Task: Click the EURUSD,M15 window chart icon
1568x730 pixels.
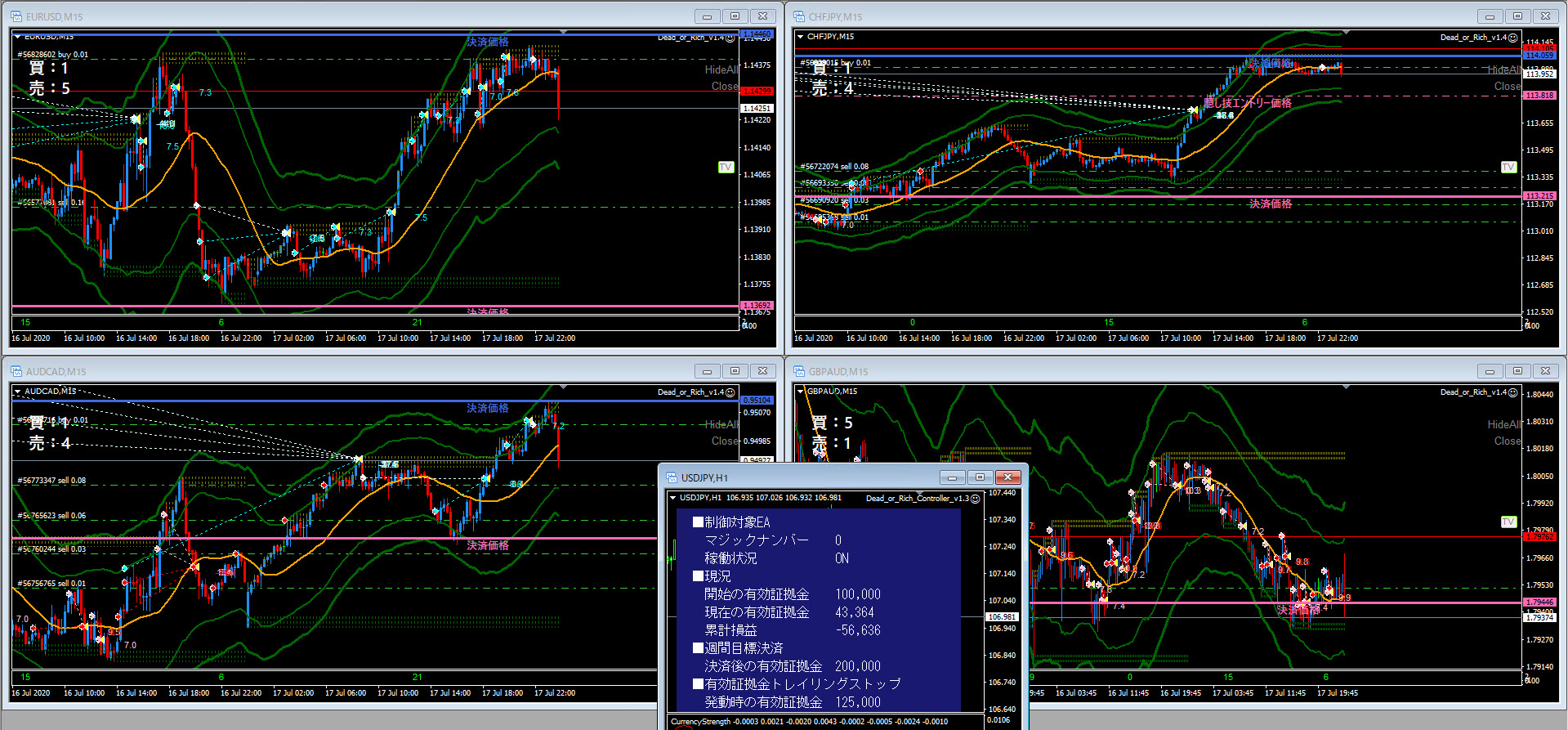Action: 16,16
